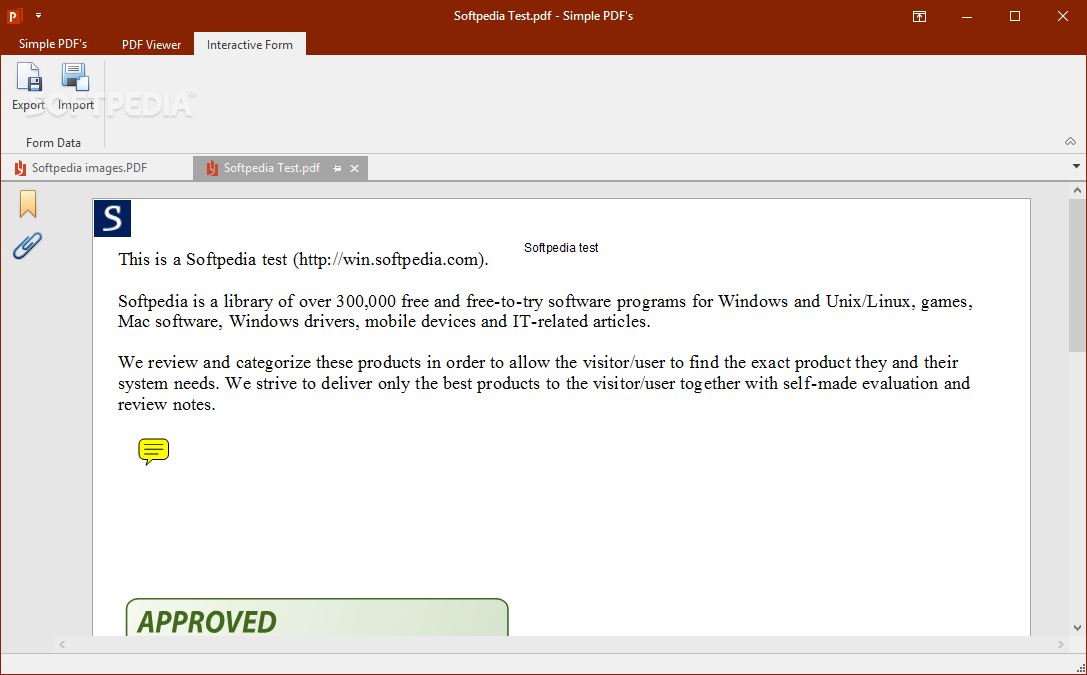
Task: Open the attachments paperclip icon
Action: click(x=28, y=245)
